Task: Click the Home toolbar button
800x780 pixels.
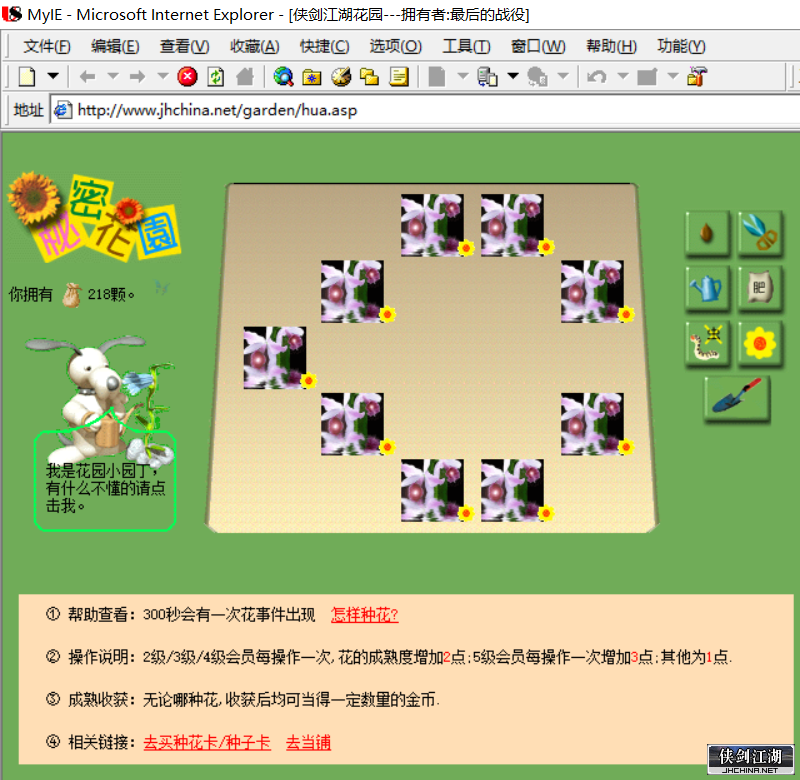Action: (245, 77)
